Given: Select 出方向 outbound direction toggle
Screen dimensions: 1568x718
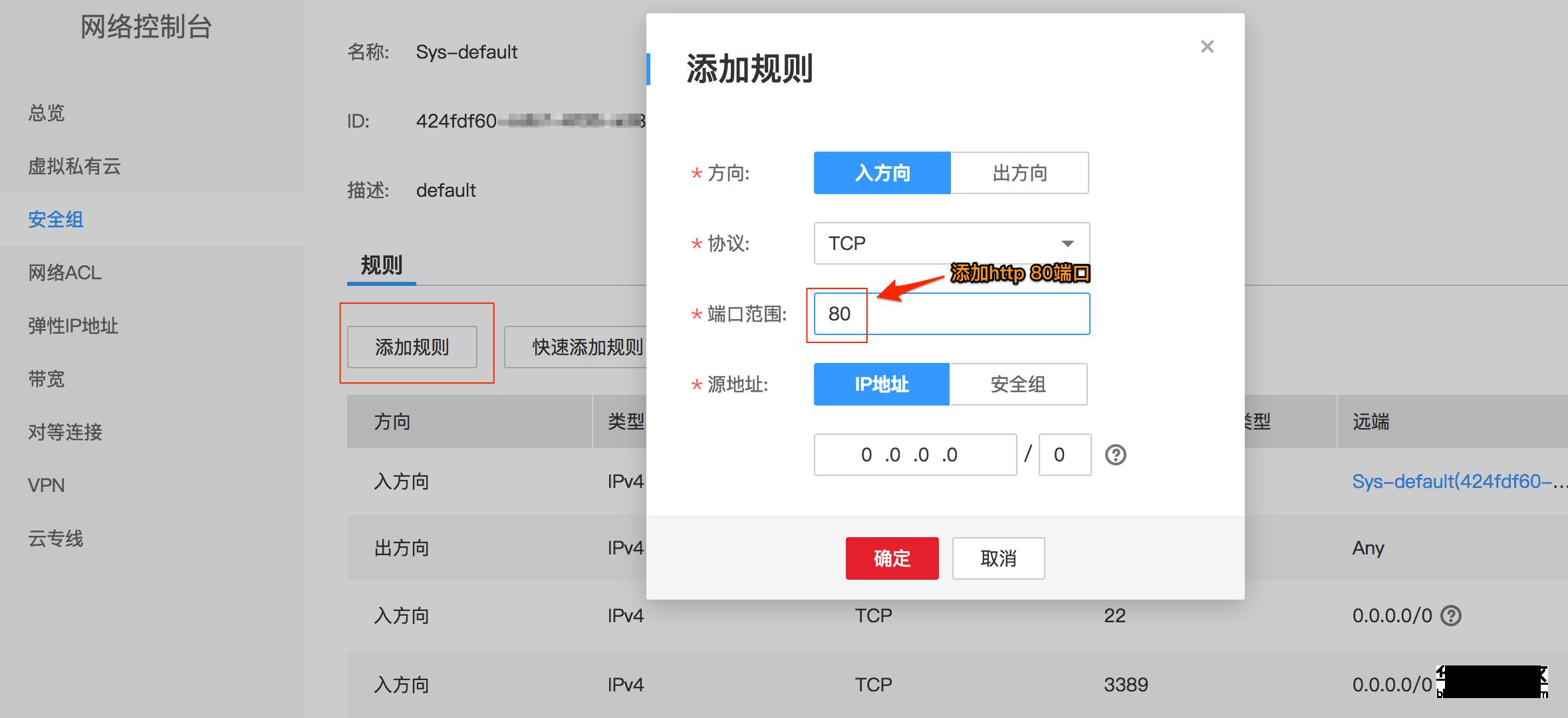Looking at the screenshot, I should (1019, 173).
